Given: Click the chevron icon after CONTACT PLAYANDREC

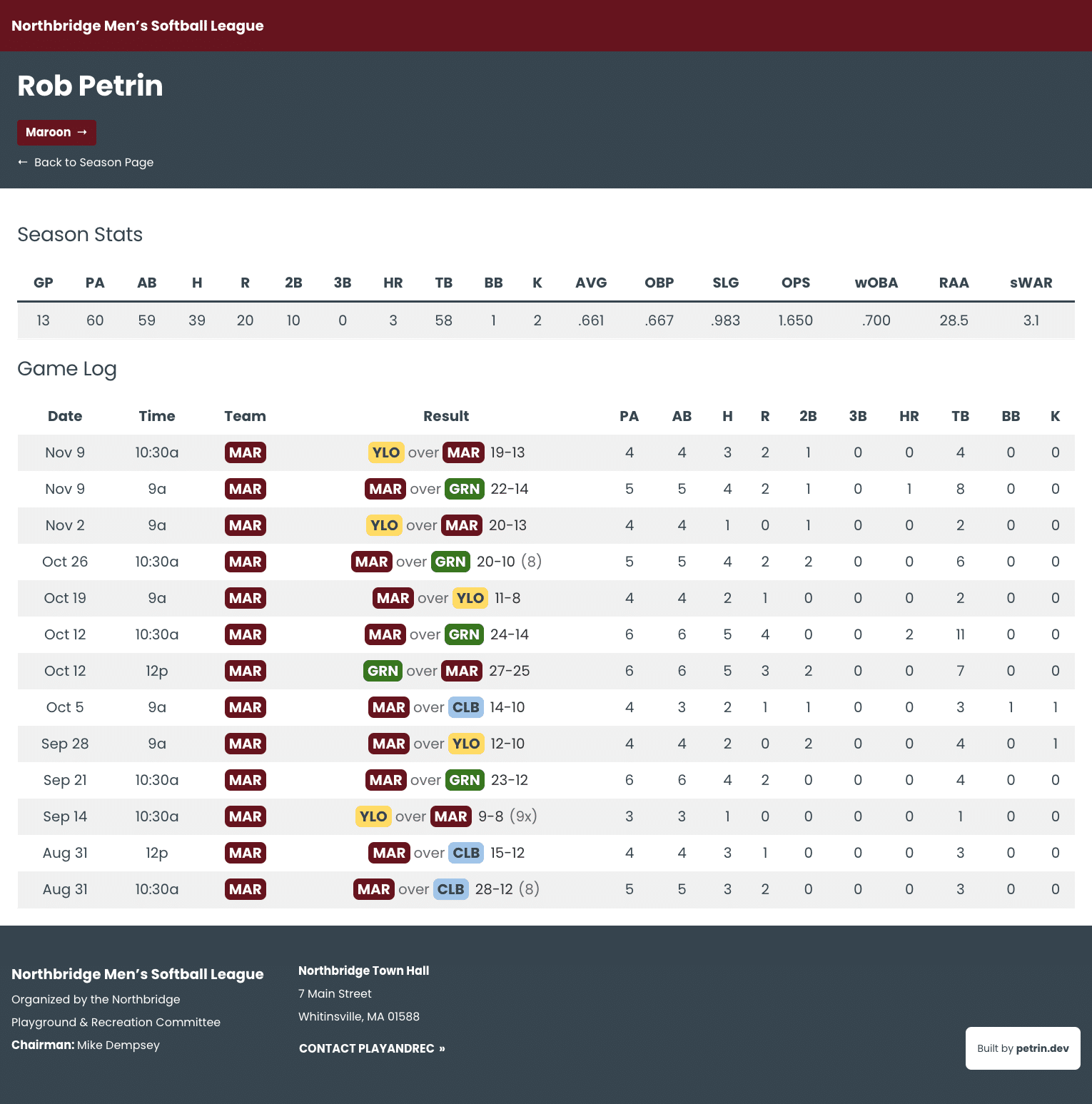Looking at the screenshot, I should [443, 1048].
